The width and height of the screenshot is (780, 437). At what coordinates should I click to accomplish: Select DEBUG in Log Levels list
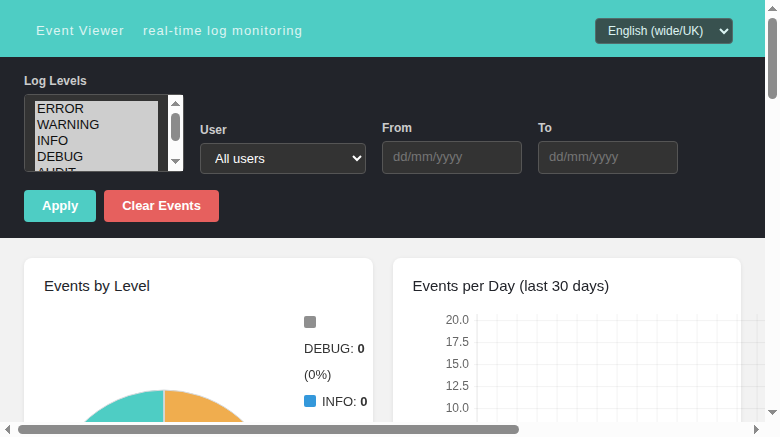click(97, 156)
